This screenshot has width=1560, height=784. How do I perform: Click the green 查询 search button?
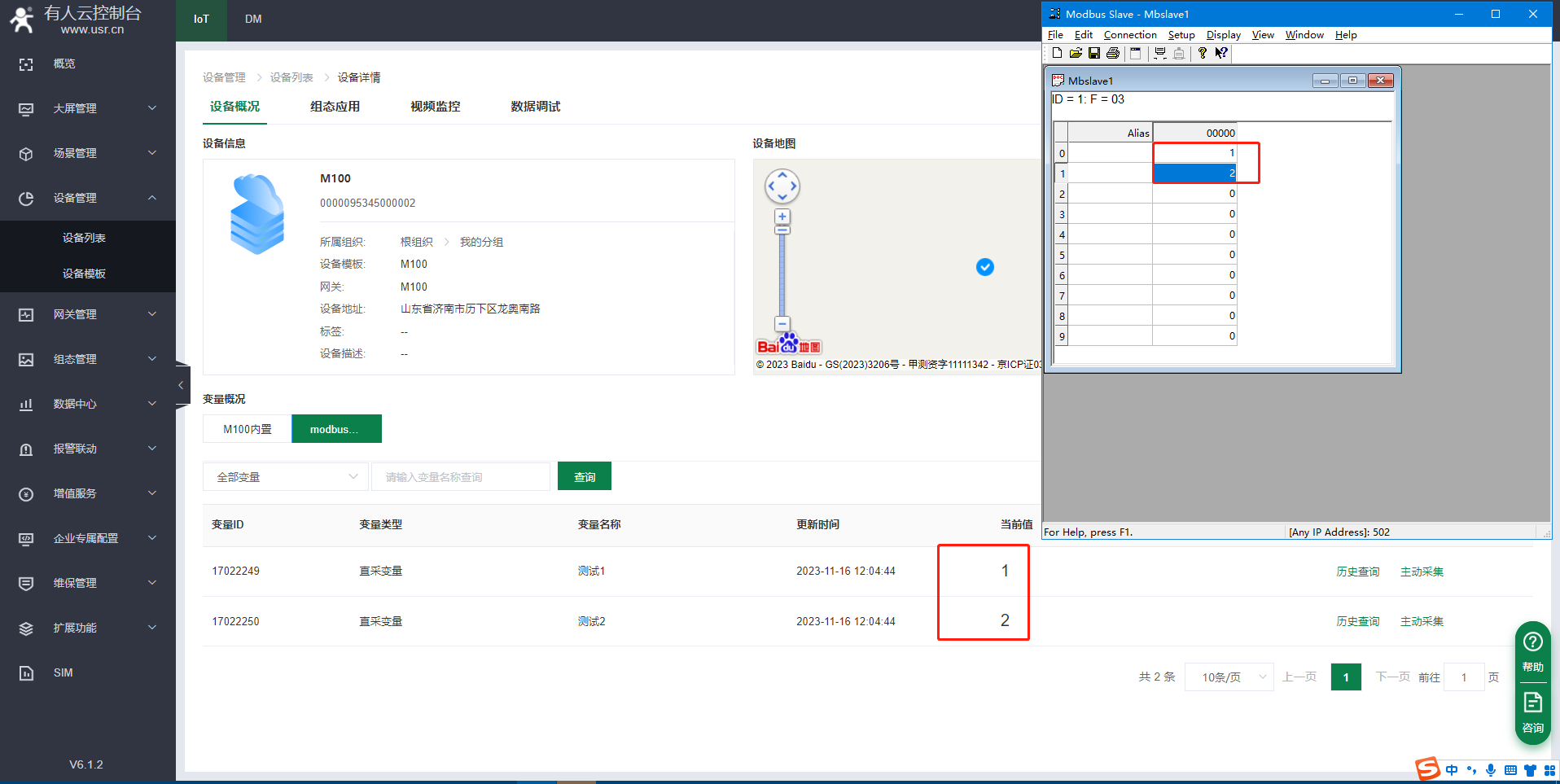coord(584,477)
